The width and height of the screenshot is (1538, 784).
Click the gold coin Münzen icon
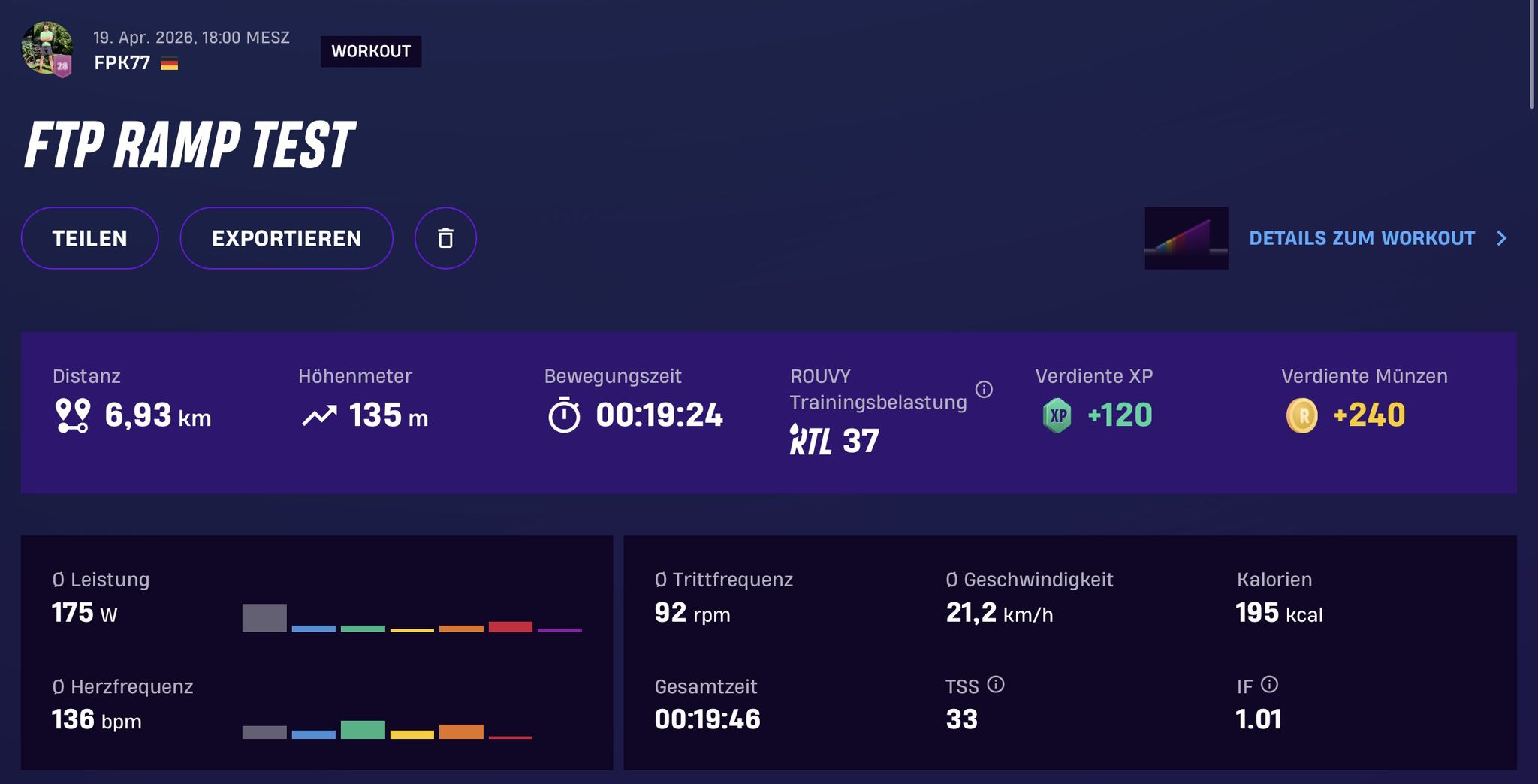tap(1302, 415)
